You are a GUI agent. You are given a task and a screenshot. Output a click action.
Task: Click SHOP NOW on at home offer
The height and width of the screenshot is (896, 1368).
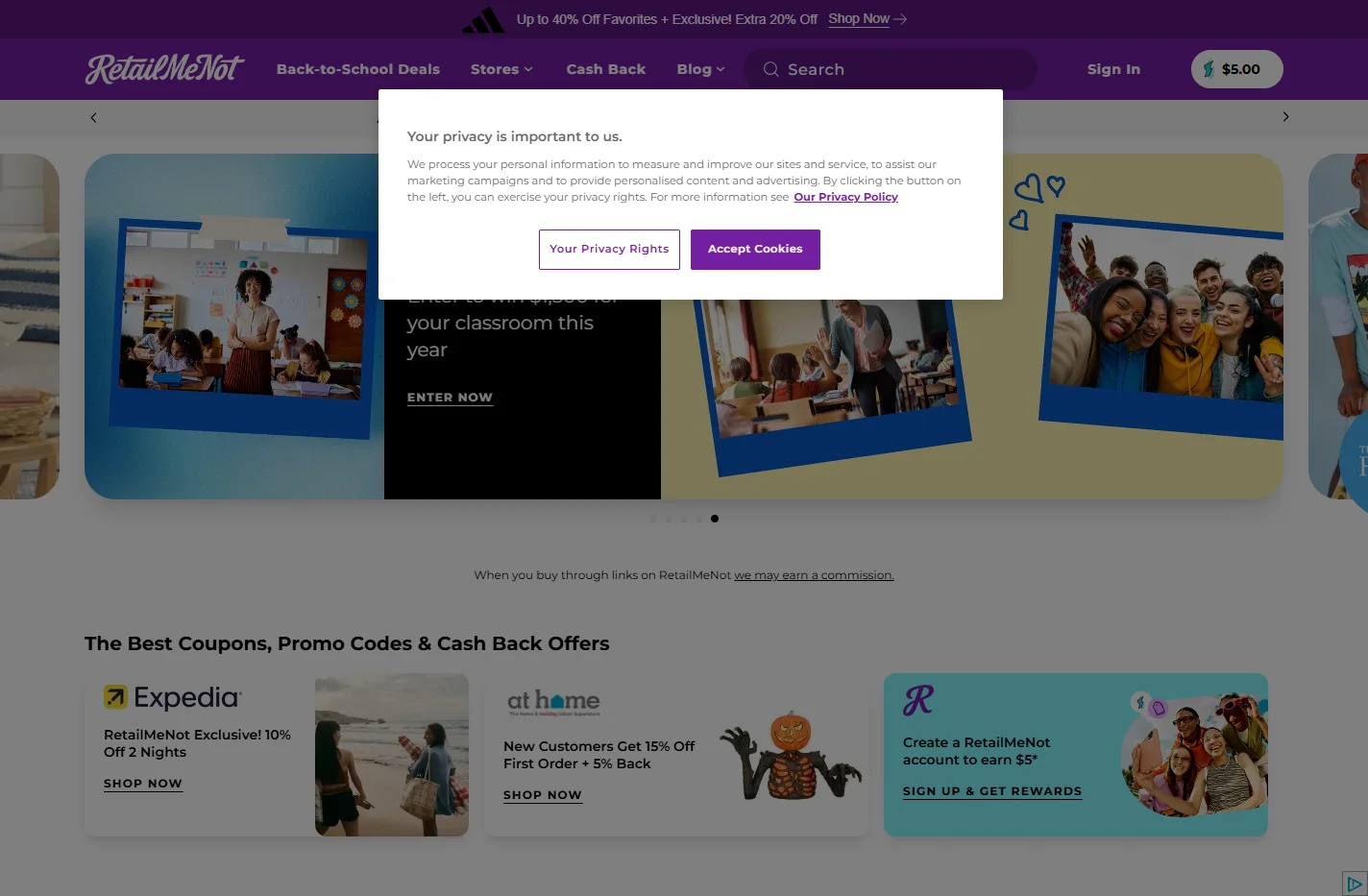click(543, 795)
